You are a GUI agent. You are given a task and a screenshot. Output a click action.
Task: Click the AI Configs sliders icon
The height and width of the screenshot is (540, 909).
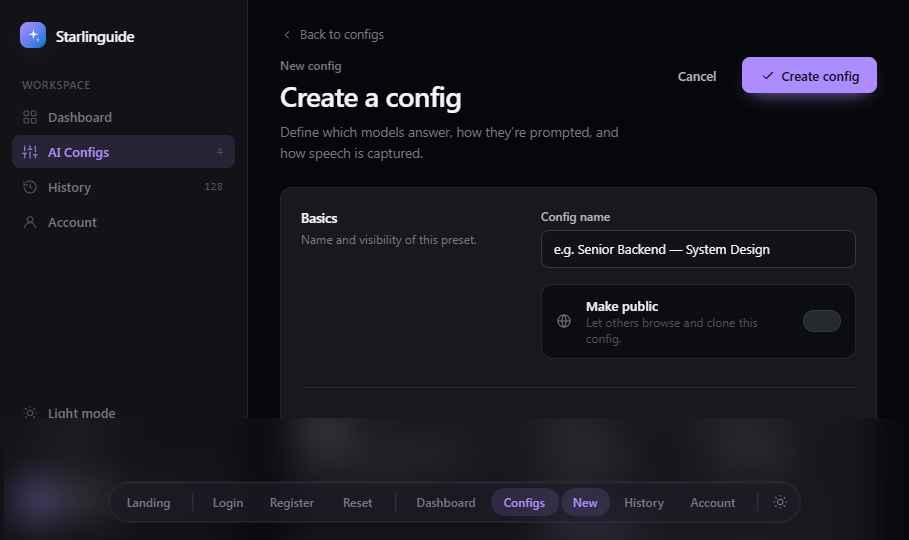tap(30, 152)
